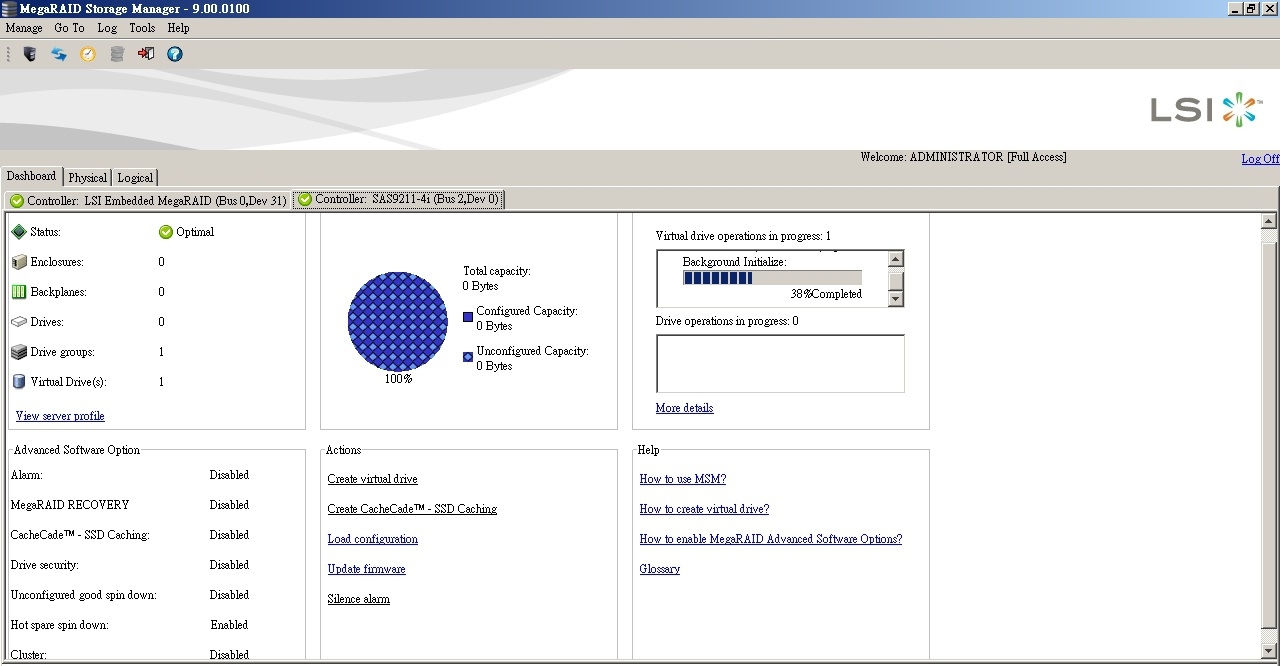Select the LSI Embedded MegaRAID controller tab
Screen dimensions: 1280x666
pos(148,200)
